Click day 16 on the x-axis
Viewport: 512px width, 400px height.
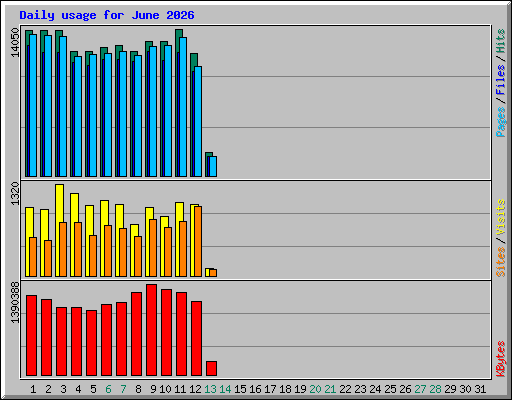(x=255, y=389)
